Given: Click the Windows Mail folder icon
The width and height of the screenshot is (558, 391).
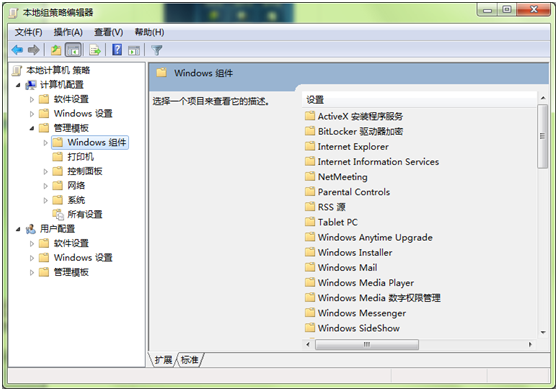Looking at the screenshot, I should (x=310, y=267).
